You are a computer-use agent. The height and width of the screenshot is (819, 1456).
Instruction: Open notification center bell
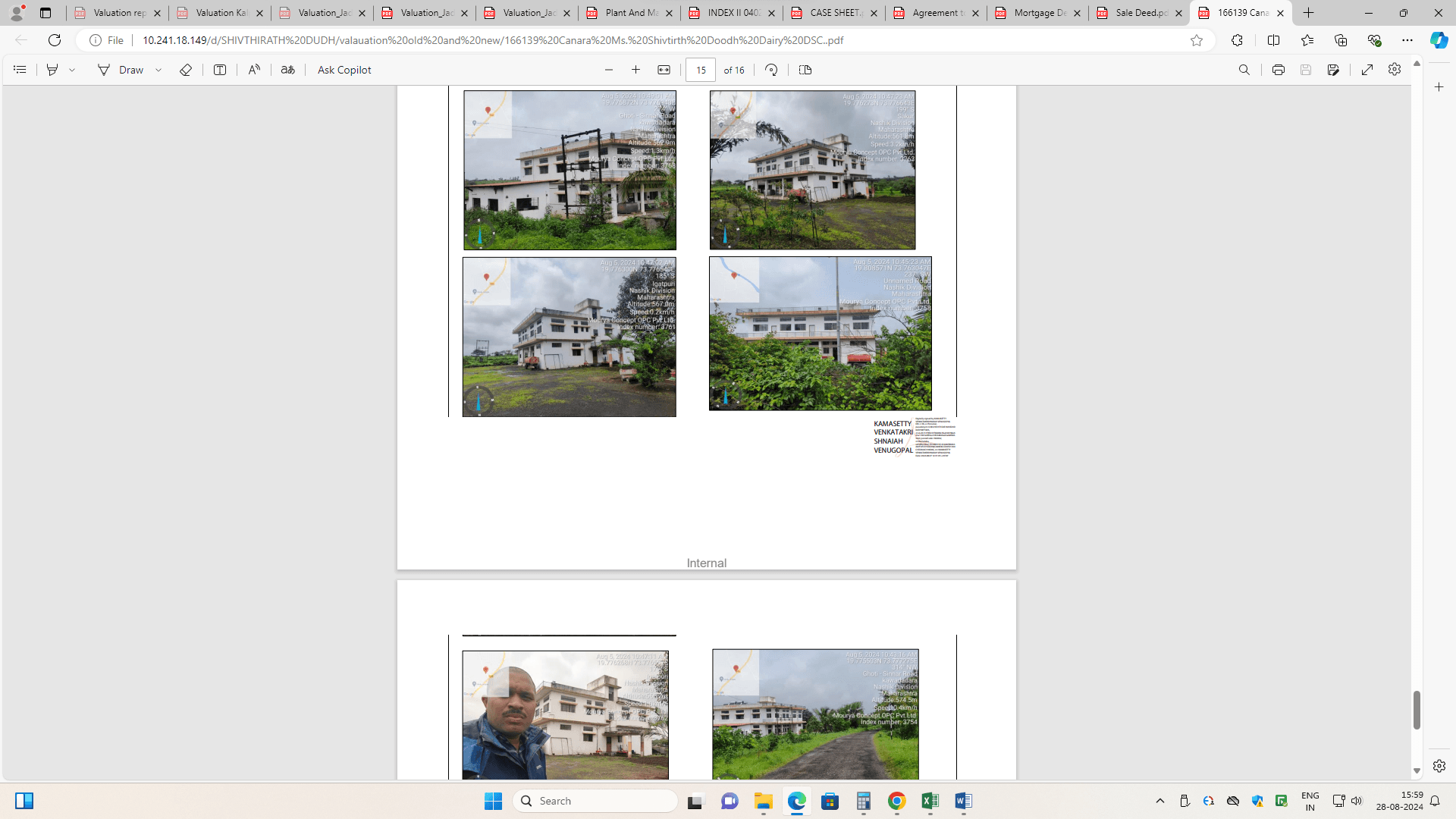pos(1435,801)
